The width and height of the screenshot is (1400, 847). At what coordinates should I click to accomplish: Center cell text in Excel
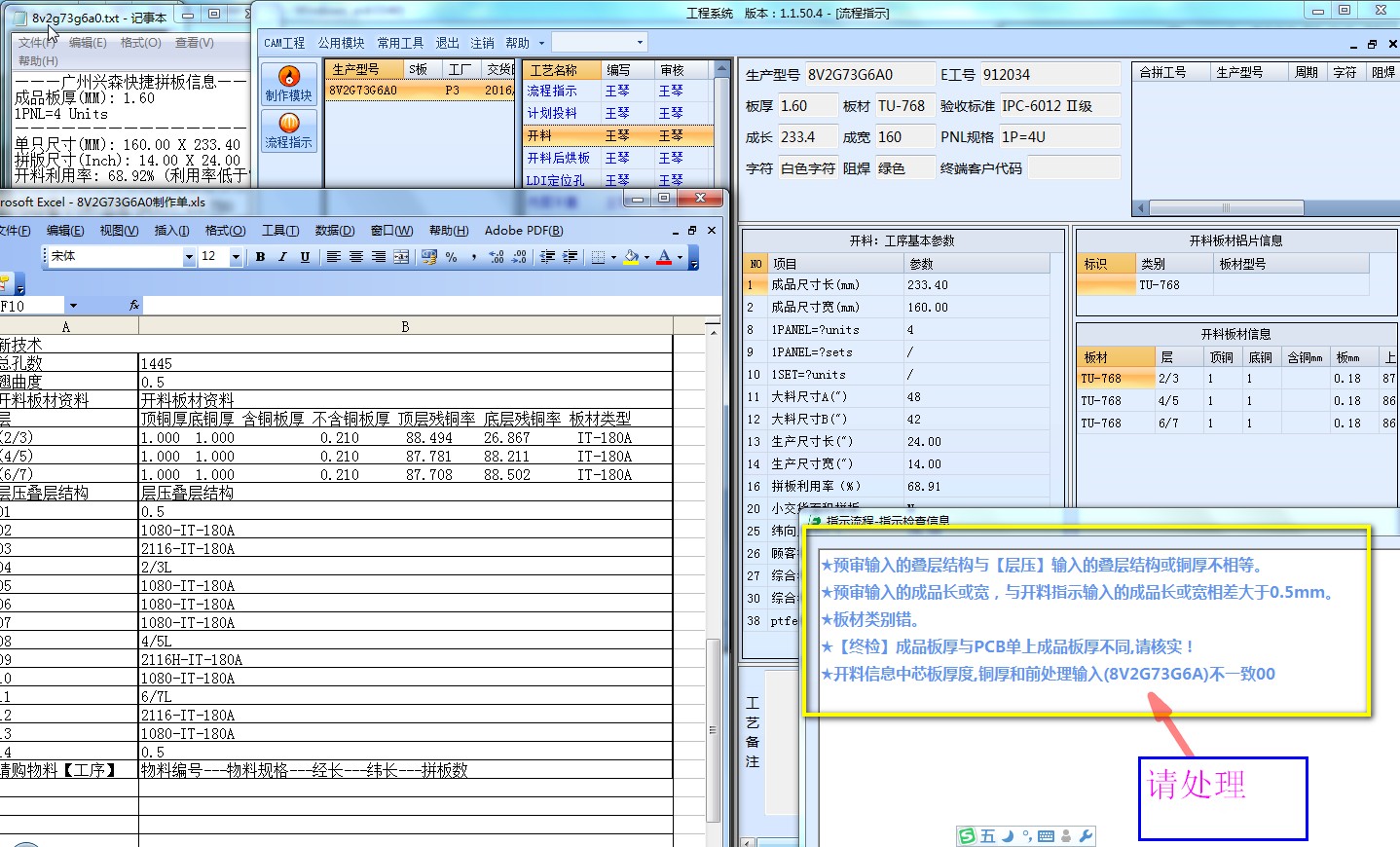coord(355,257)
